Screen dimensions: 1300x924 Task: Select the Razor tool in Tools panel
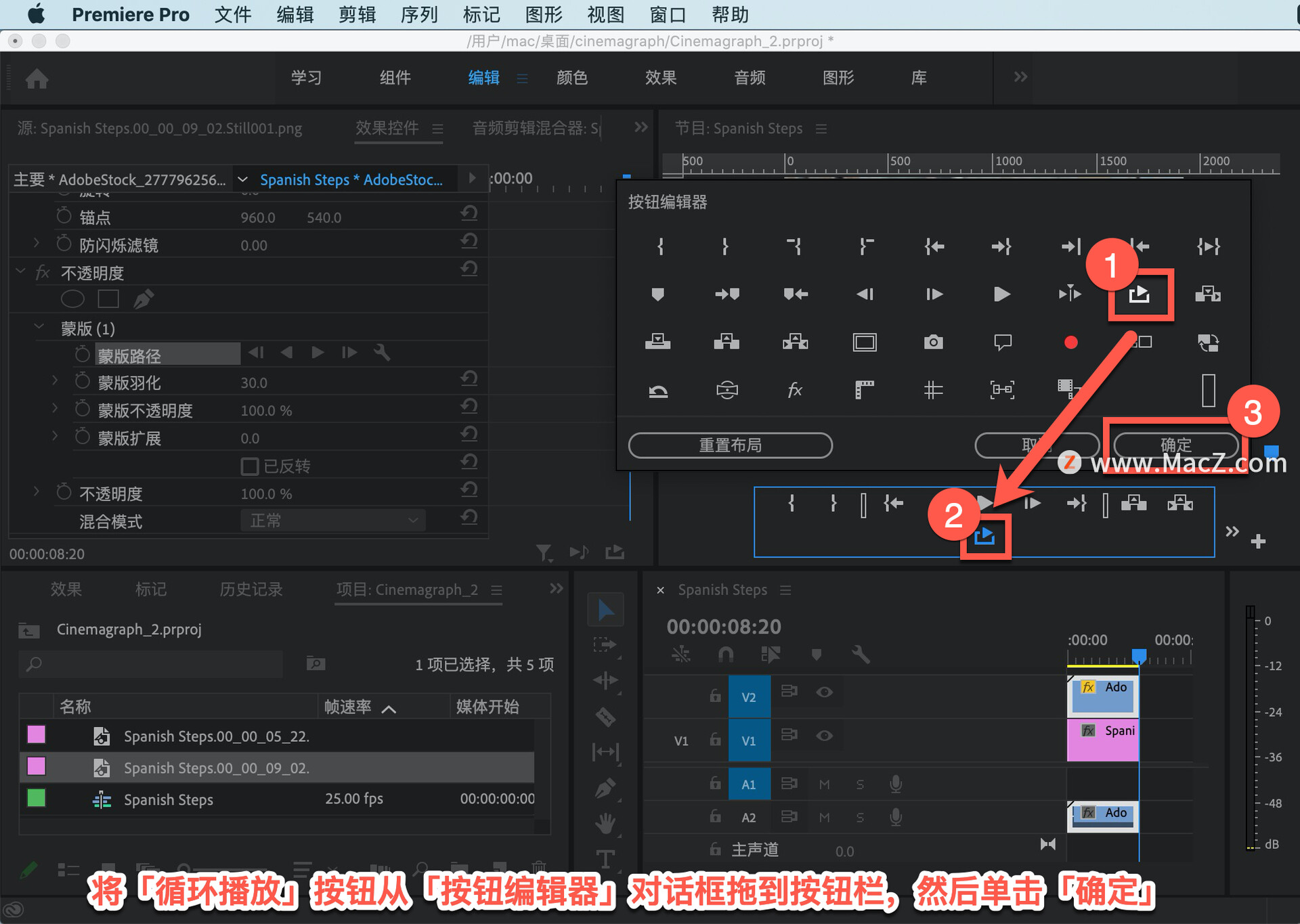pos(605,716)
